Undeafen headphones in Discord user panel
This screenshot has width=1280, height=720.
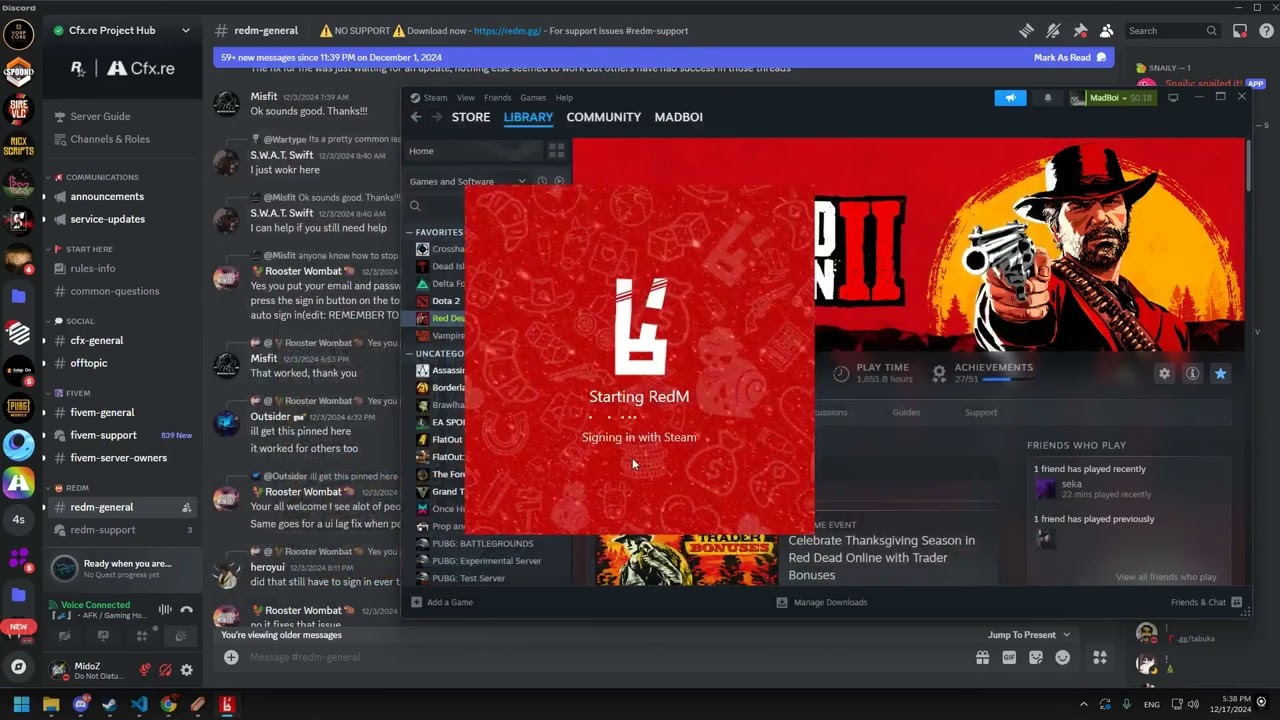click(165, 670)
